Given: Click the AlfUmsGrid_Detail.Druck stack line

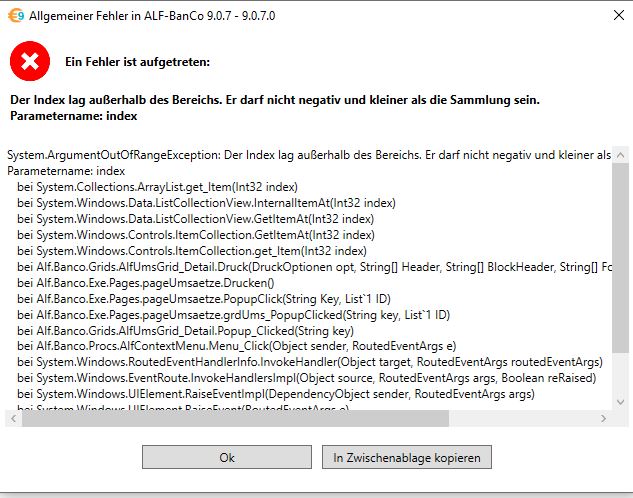Looking at the screenshot, I should (x=314, y=267).
